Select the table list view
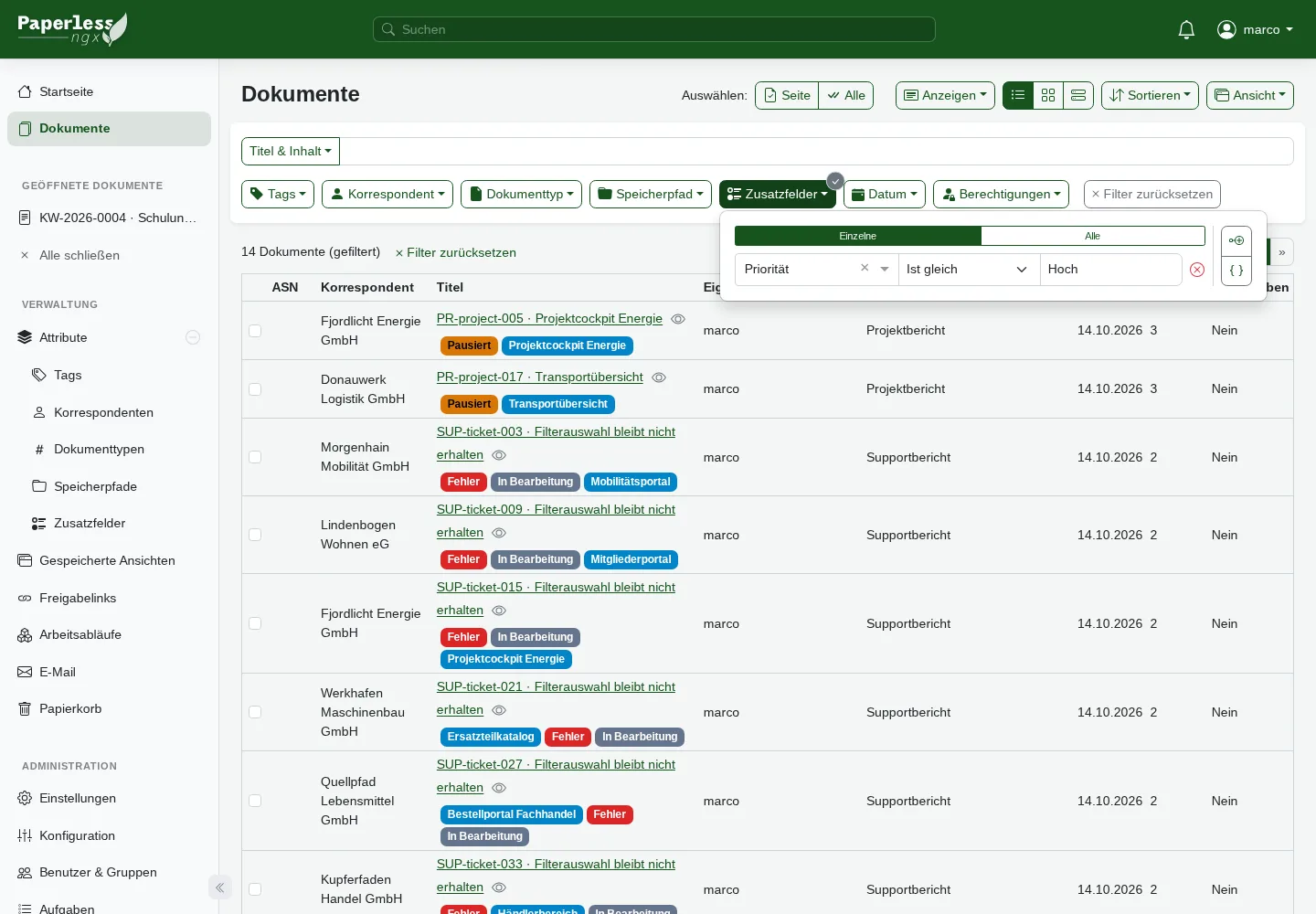The height and width of the screenshot is (914, 1316). point(1018,95)
